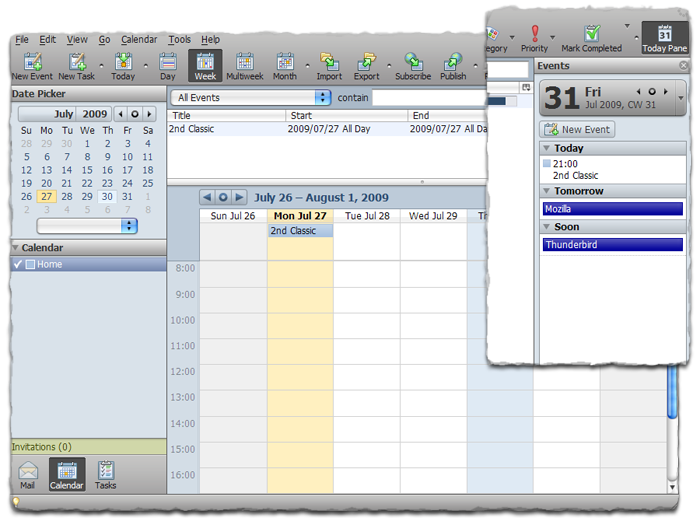Switch to Multiweek view

coord(245,66)
